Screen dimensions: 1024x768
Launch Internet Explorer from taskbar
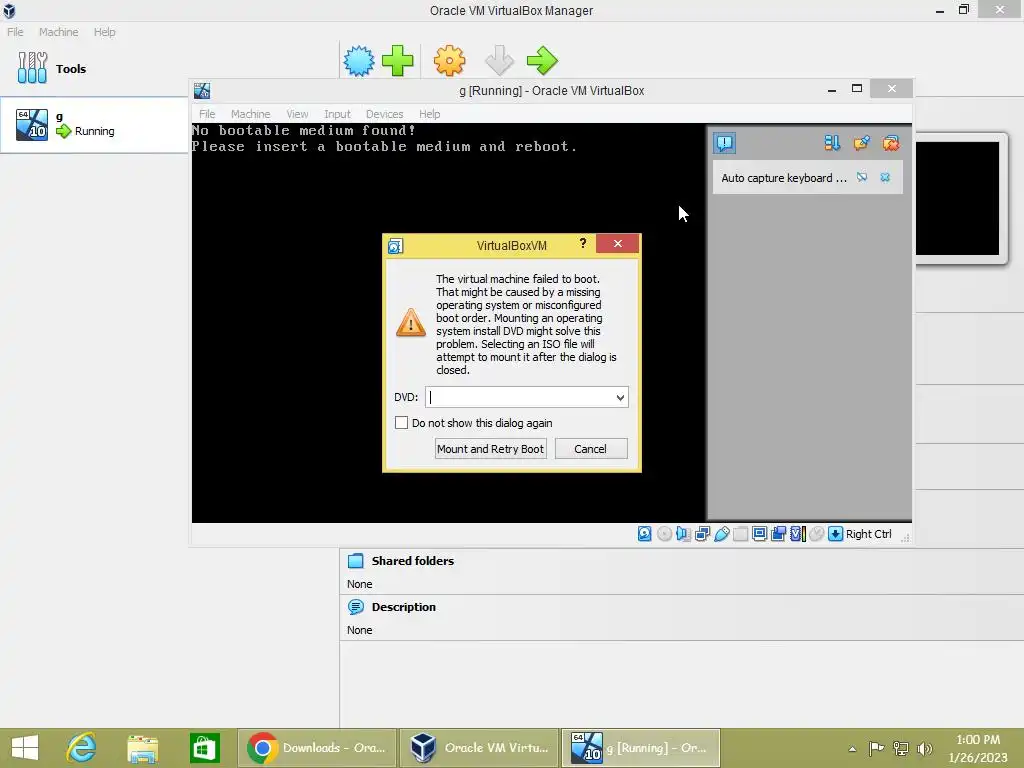[82, 748]
